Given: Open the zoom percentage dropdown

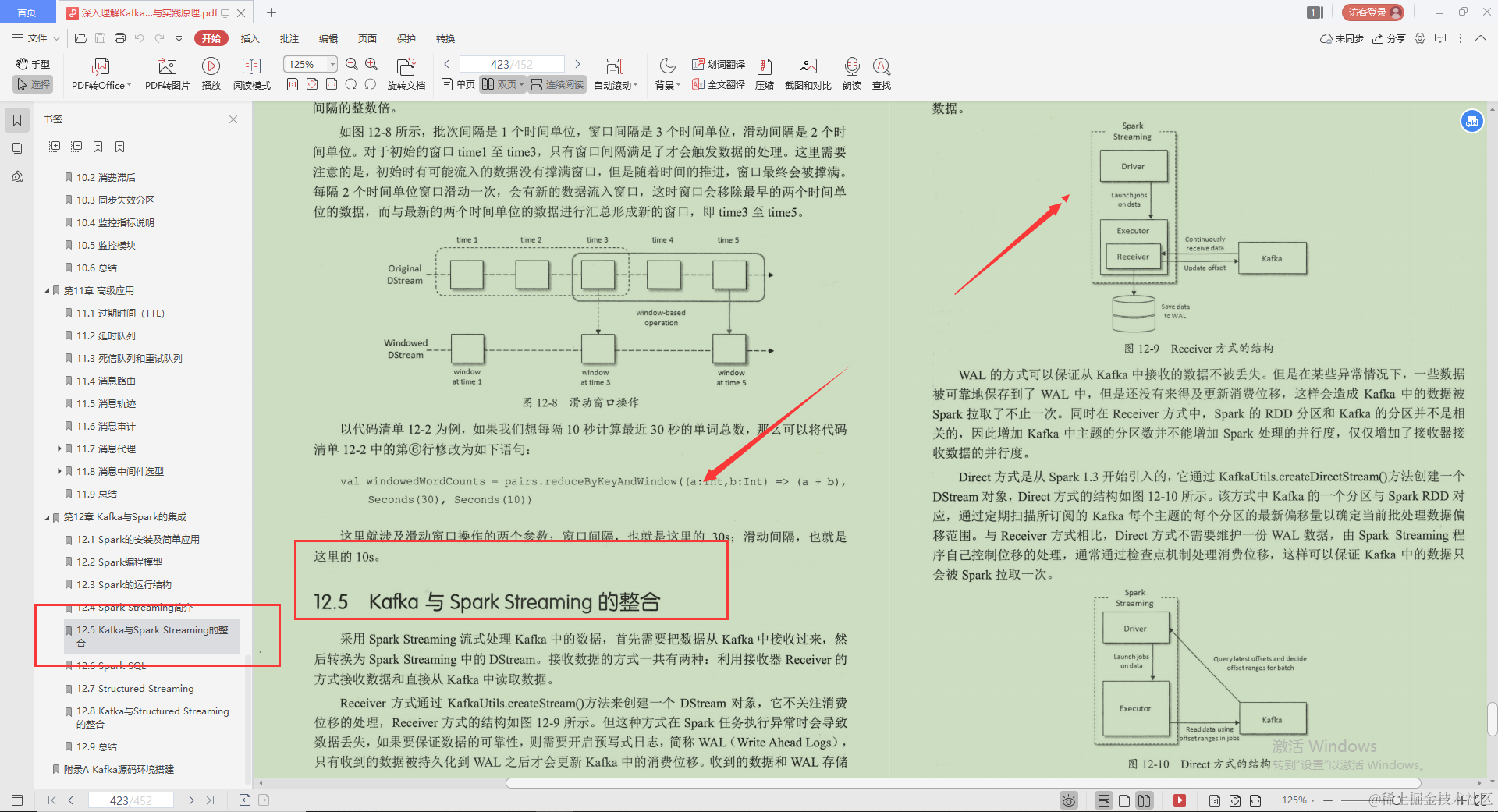Looking at the screenshot, I should point(331,63).
